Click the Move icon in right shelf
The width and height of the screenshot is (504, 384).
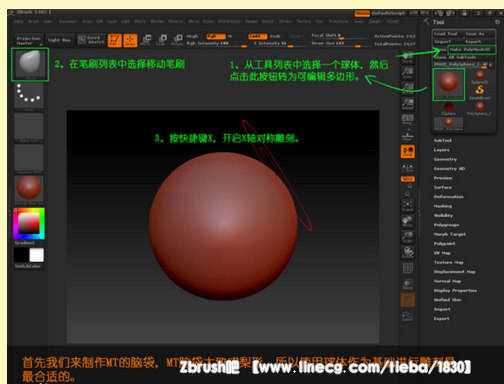(x=407, y=222)
